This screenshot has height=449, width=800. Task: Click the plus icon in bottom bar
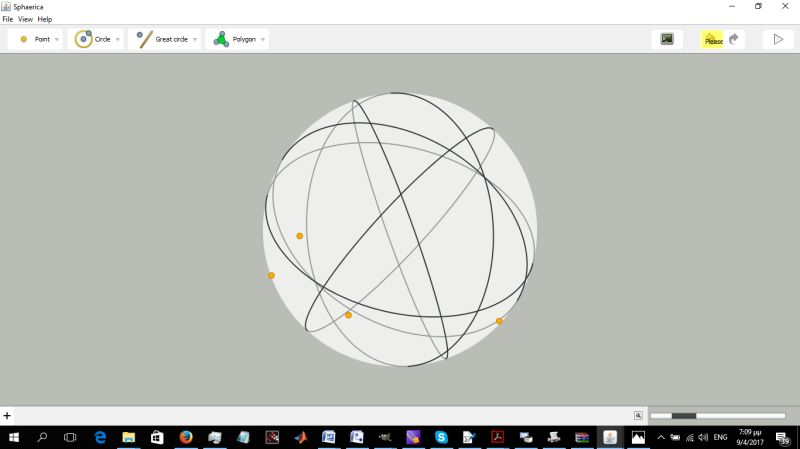pyautogui.click(x=7, y=416)
